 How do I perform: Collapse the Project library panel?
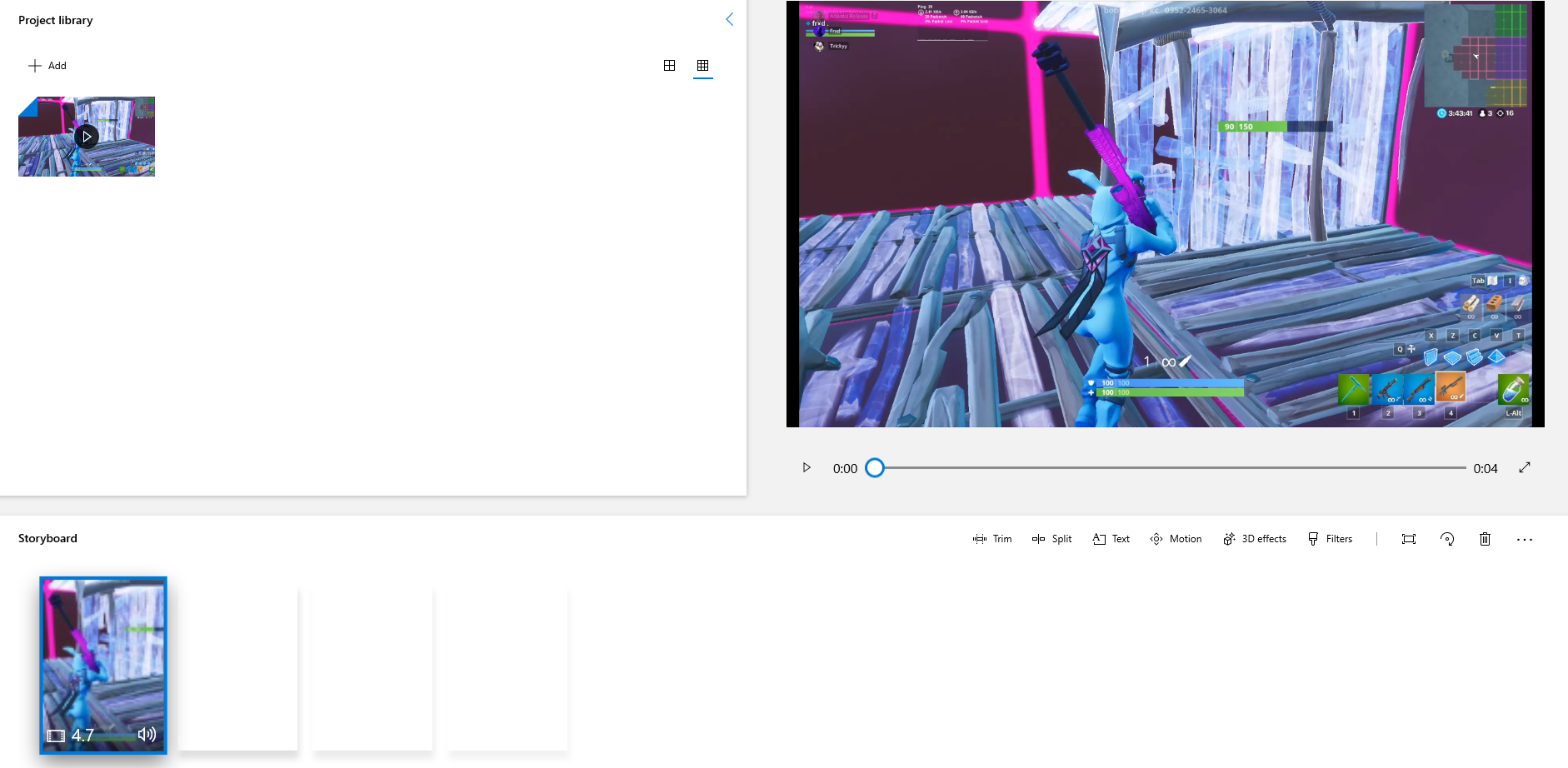(729, 19)
